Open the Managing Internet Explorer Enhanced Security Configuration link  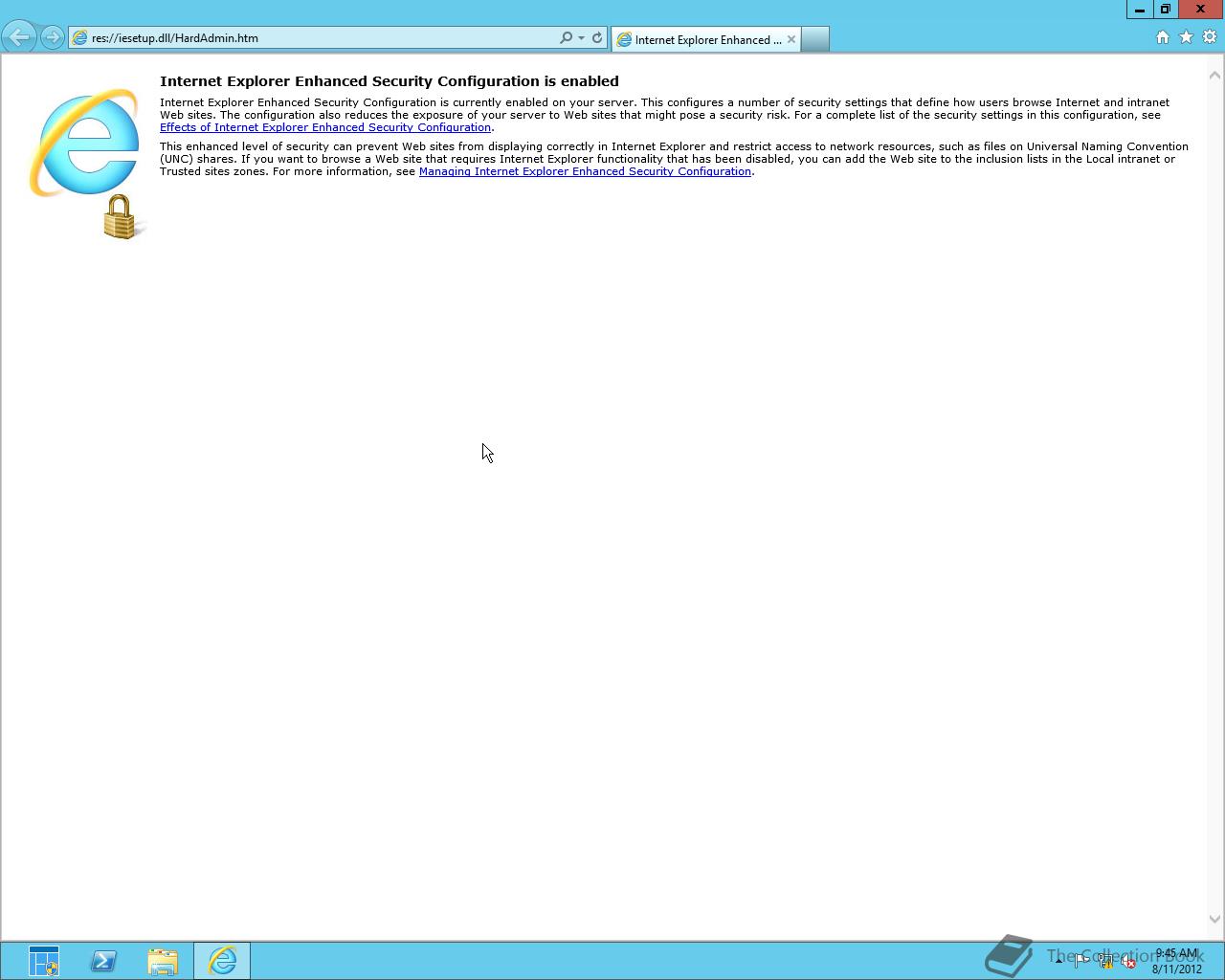(585, 171)
